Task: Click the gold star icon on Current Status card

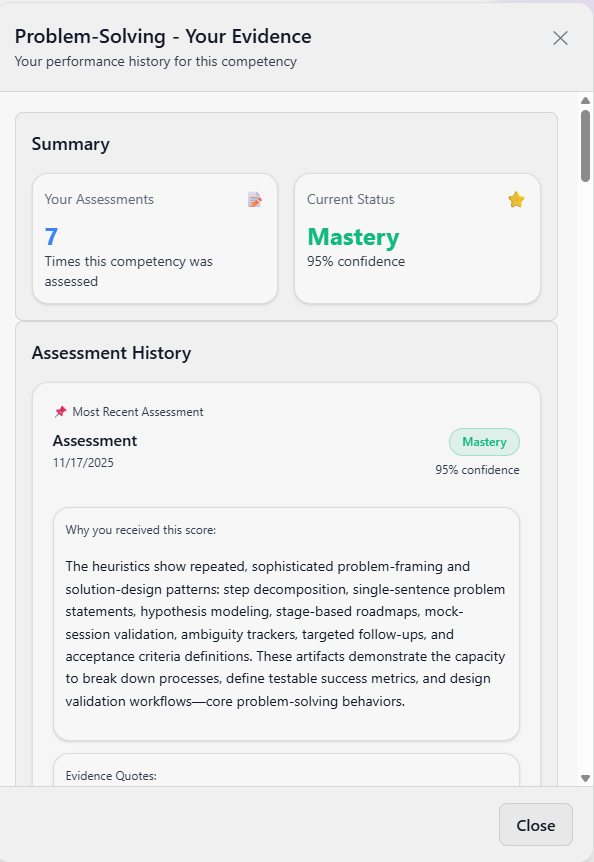Action: click(516, 200)
